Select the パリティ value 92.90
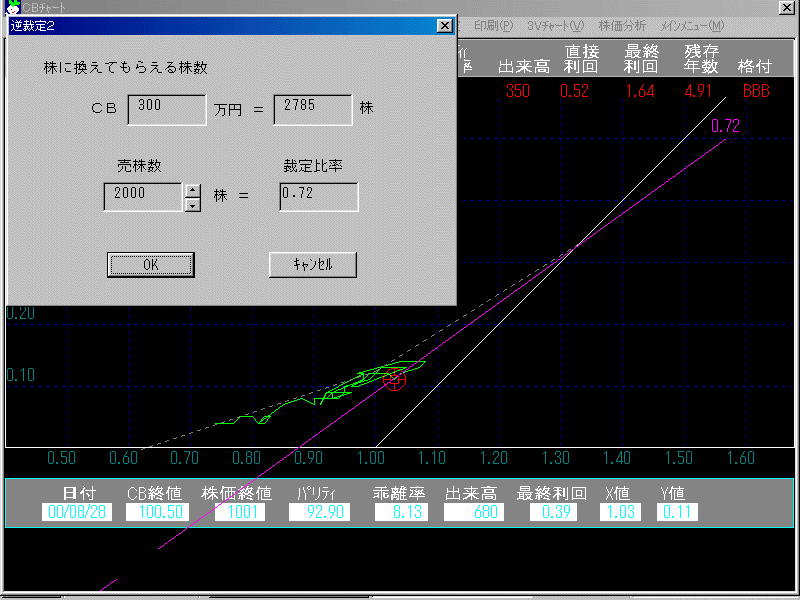Image resolution: width=800 pixels, height=600 pixels. pyautogui.click(x=319, y=512)
